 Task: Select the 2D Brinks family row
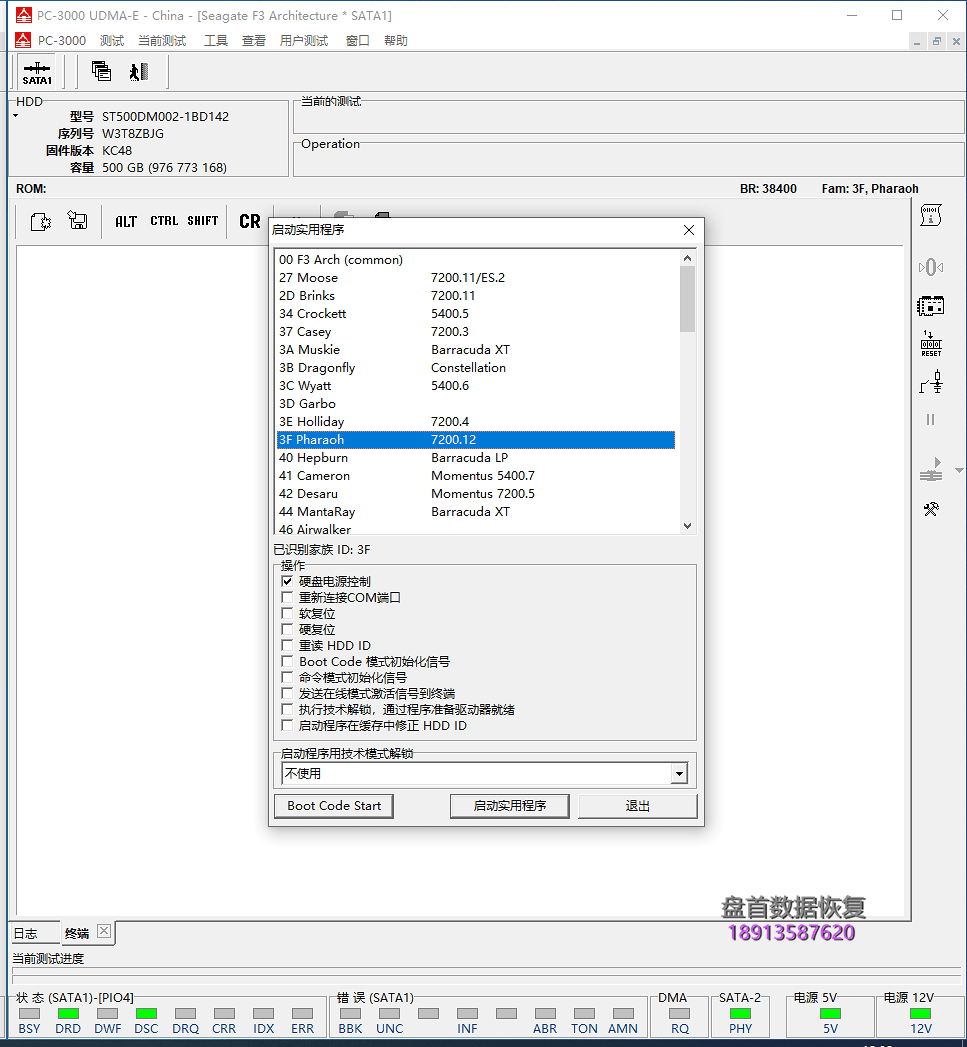coord(475,296)
